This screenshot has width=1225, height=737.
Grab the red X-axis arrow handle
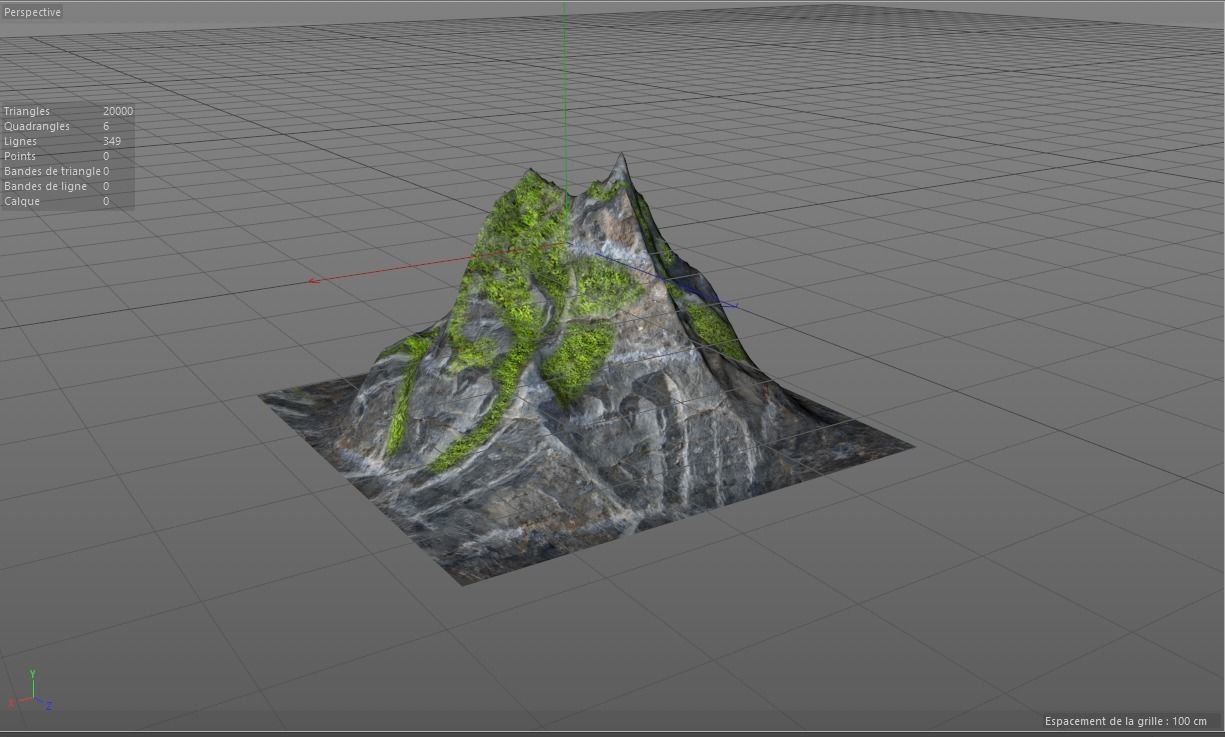(313, 281)
